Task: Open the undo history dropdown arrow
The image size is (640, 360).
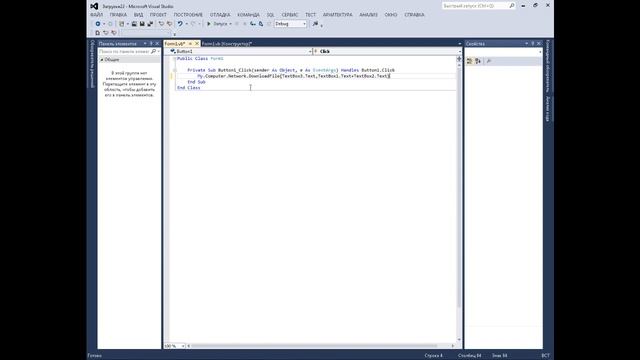Action: click(x=187, y=24)
